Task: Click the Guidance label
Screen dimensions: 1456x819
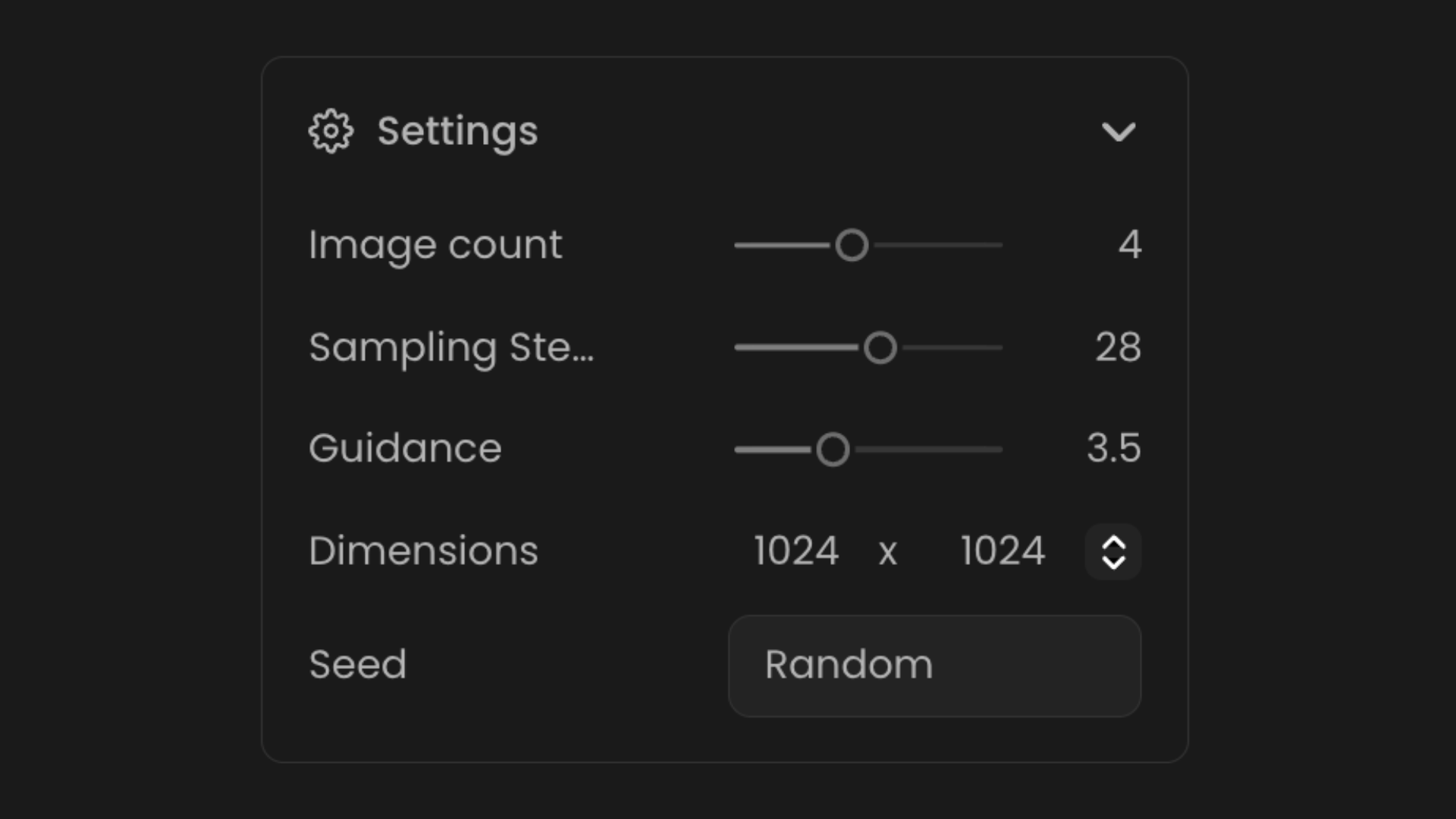Action: point(405,448)
